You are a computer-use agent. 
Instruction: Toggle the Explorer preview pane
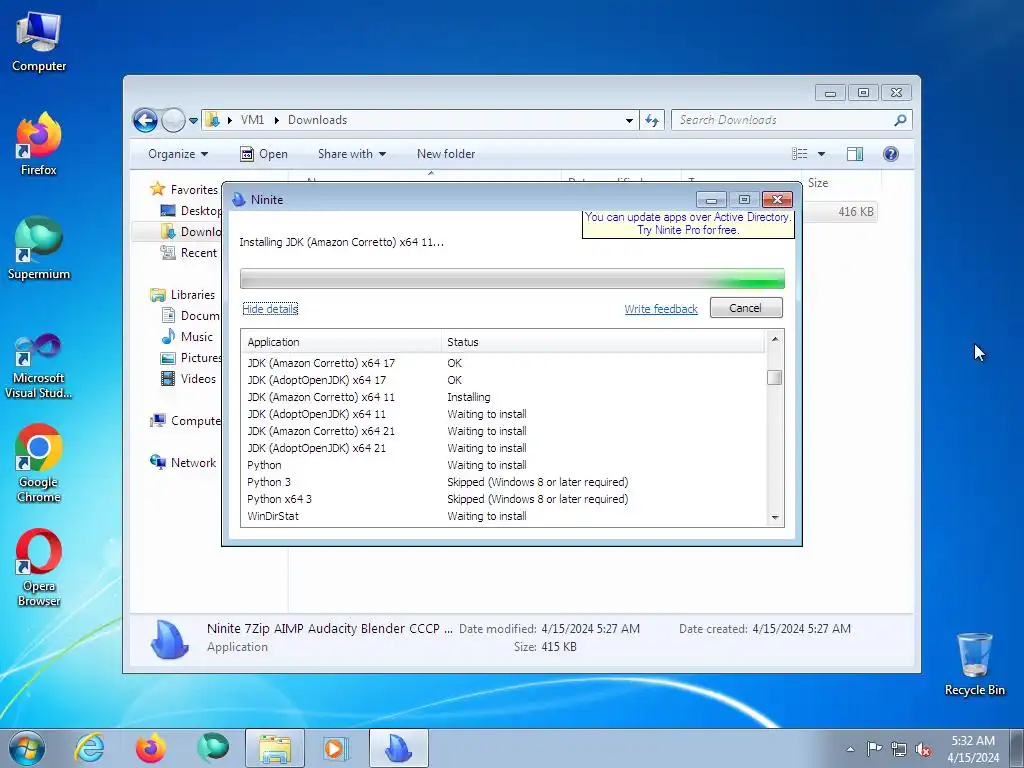(854, 154)
